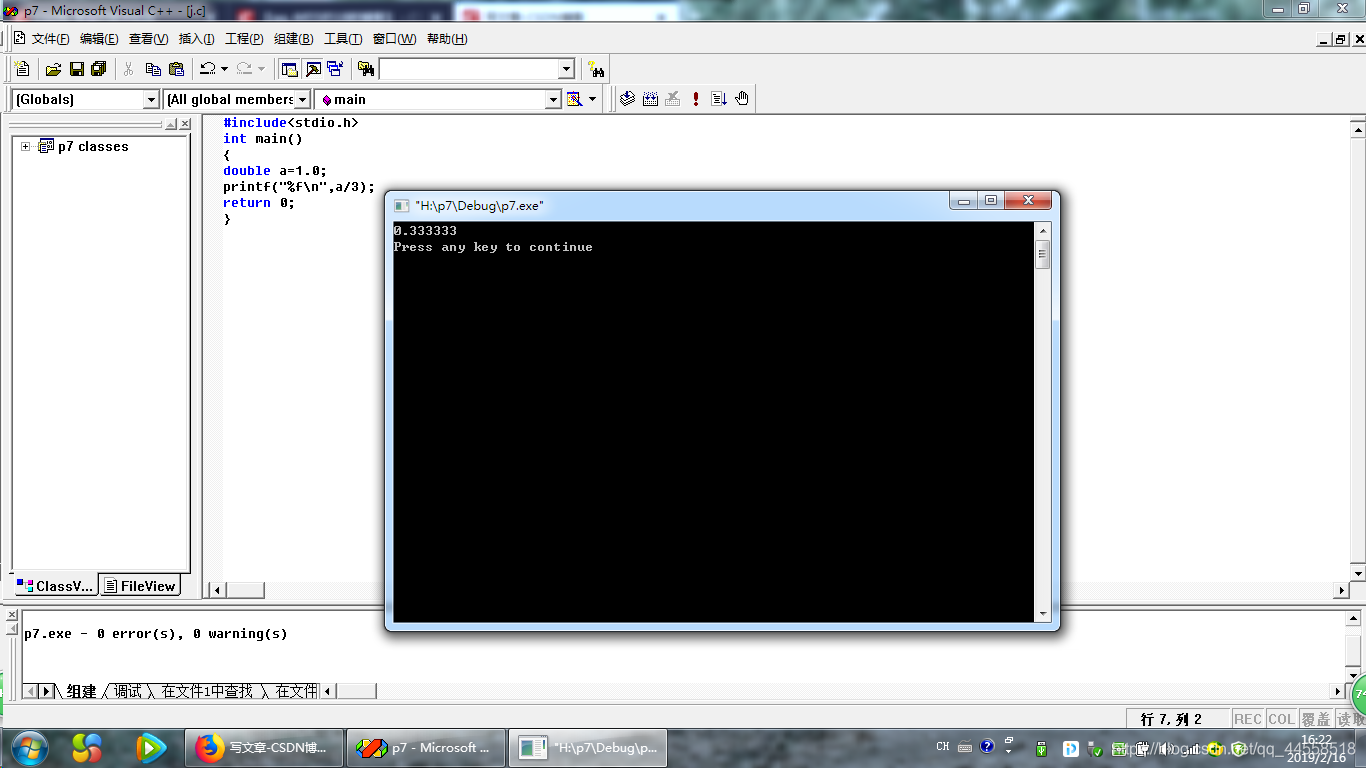
Task: Click the red exclamation Execute Program icon
Action: pos(696,99)
